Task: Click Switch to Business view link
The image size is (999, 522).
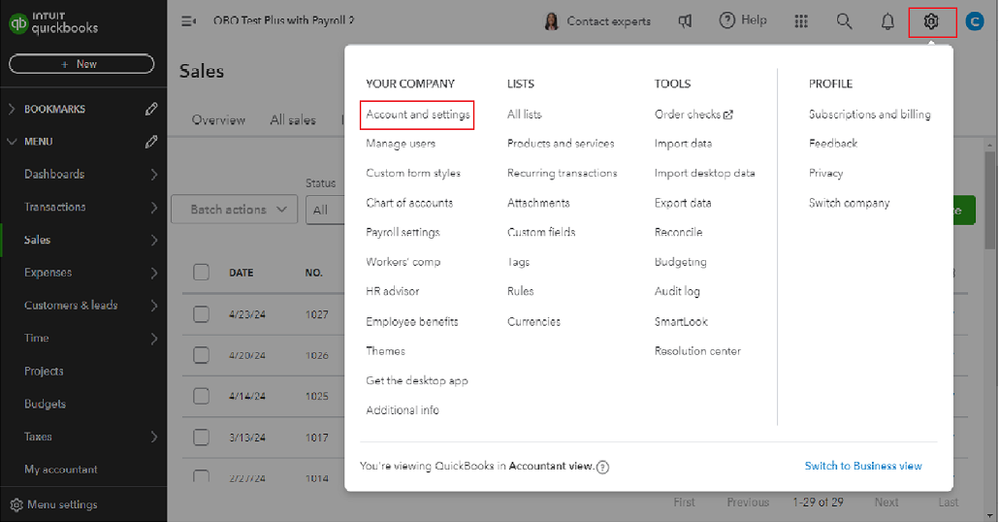Action: click(x=863, y=466)
